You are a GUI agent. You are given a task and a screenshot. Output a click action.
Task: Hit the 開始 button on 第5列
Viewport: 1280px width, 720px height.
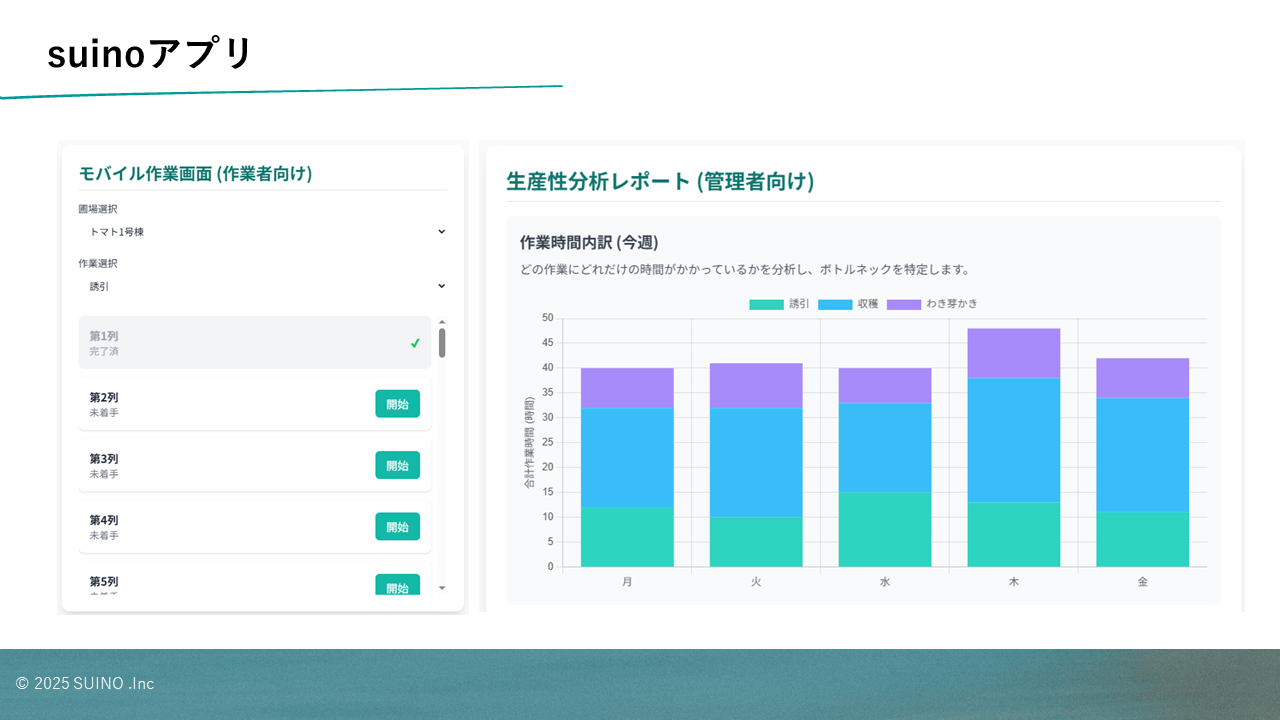pyautogui.click(x=397, y=585)
